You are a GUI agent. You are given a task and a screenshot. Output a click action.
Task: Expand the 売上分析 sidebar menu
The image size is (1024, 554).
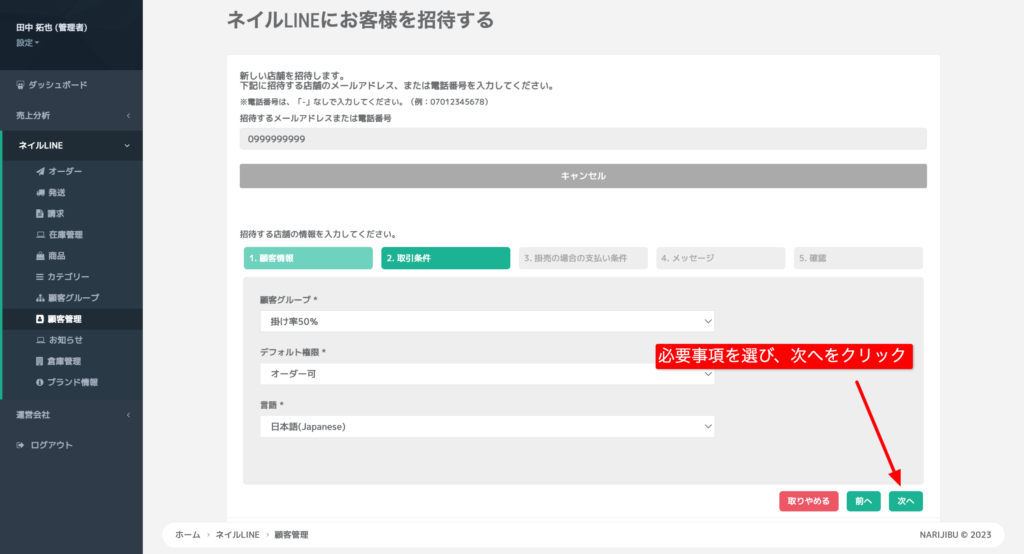pos(71,116)
